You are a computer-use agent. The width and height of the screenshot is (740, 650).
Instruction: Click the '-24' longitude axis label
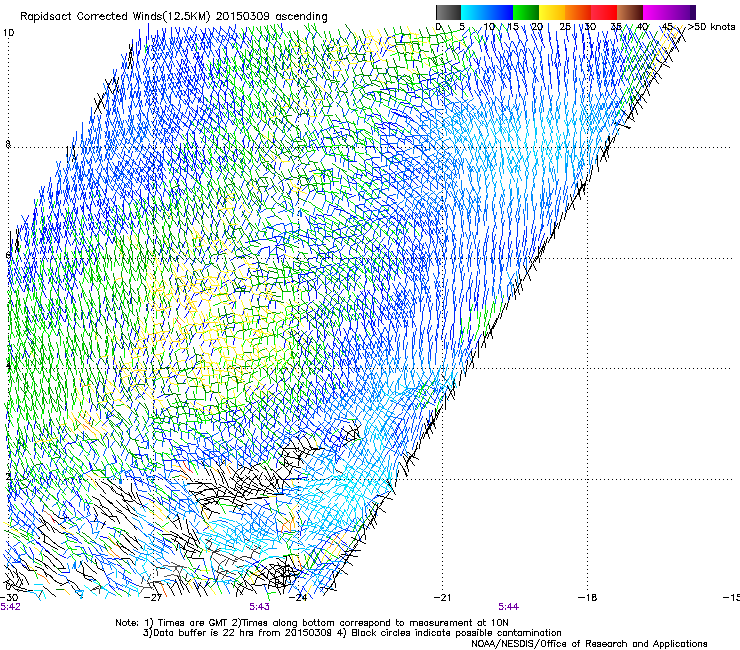click(x=298, y=598)
